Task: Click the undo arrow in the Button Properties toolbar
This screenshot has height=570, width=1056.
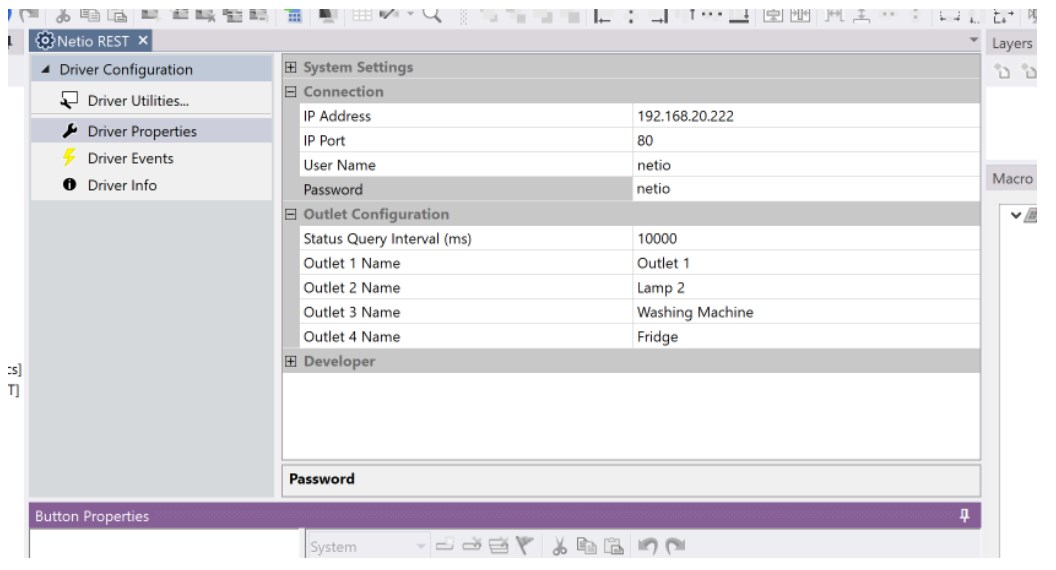Action: coord(648,546)
